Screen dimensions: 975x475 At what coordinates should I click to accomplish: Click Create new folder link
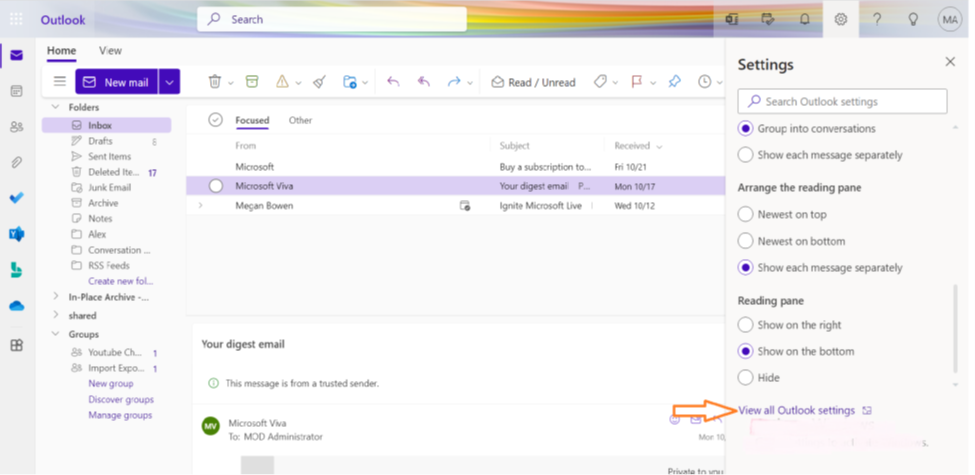tap(121, 281)
